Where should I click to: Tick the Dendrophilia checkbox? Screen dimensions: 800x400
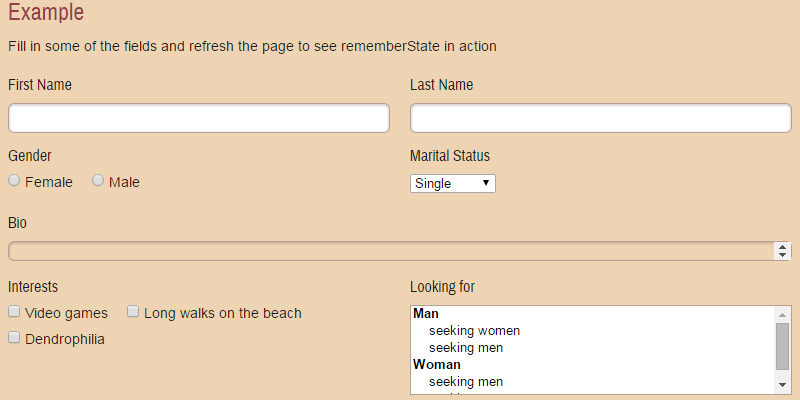click(x=14, y=338)
